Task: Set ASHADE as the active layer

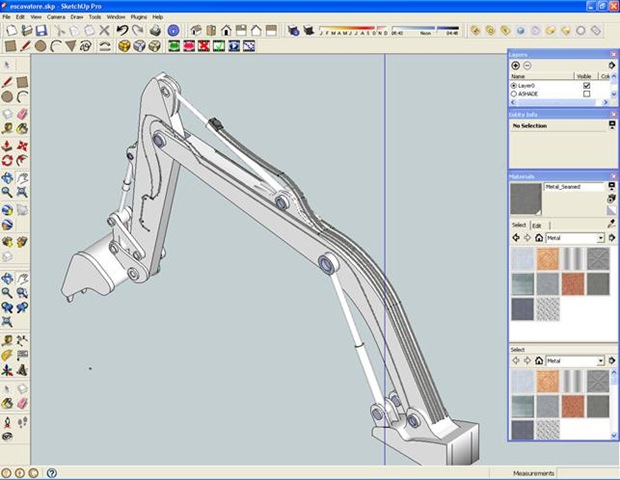Action: (x=514, y=94)
